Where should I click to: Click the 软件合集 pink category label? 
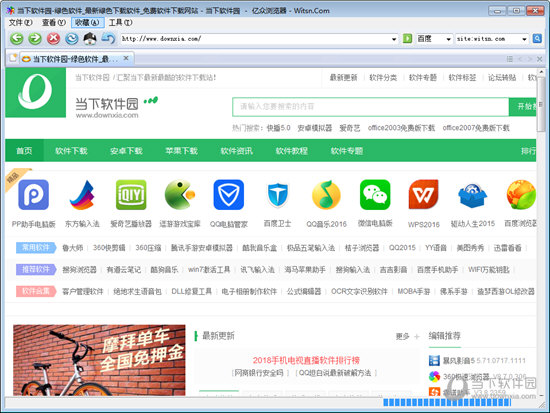coord(36,291)
